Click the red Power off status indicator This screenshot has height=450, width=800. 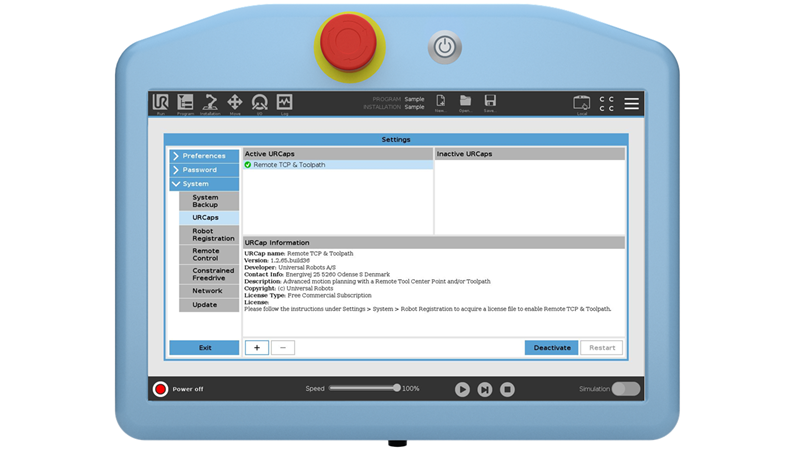click(160, 389)
